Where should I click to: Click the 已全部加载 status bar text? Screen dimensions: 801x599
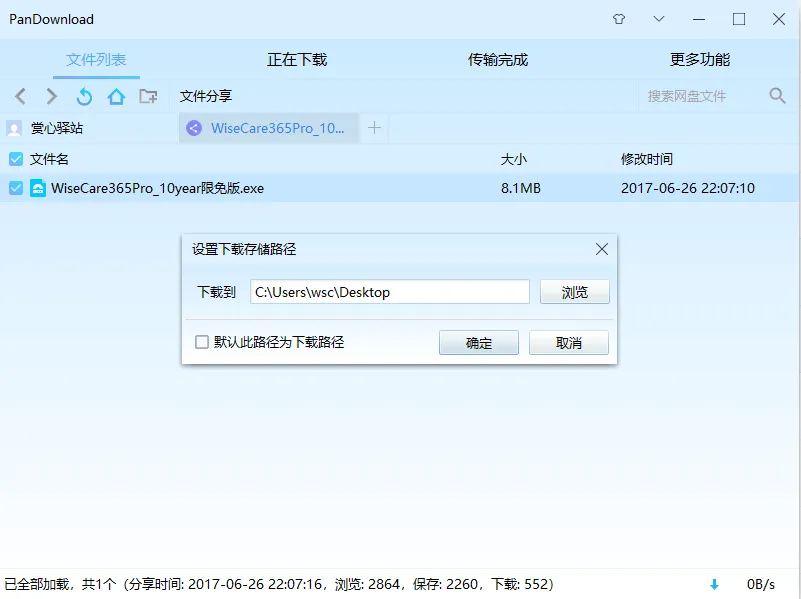(x=279, y=584)
